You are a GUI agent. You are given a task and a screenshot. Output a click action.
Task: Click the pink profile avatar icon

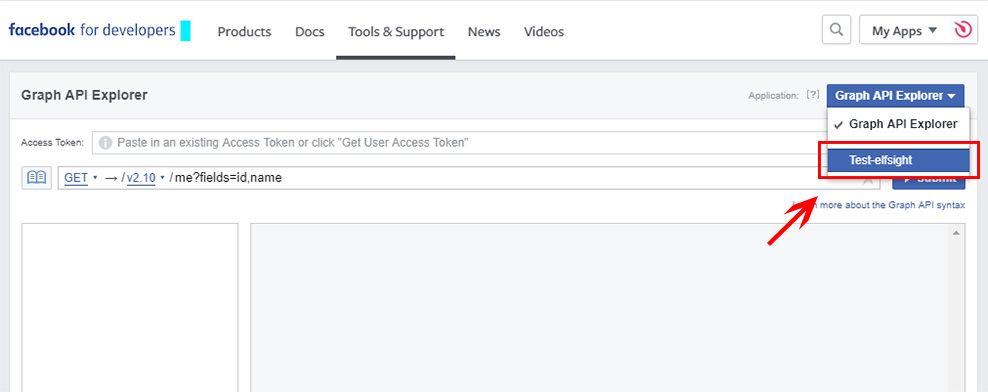pos(963,30)
